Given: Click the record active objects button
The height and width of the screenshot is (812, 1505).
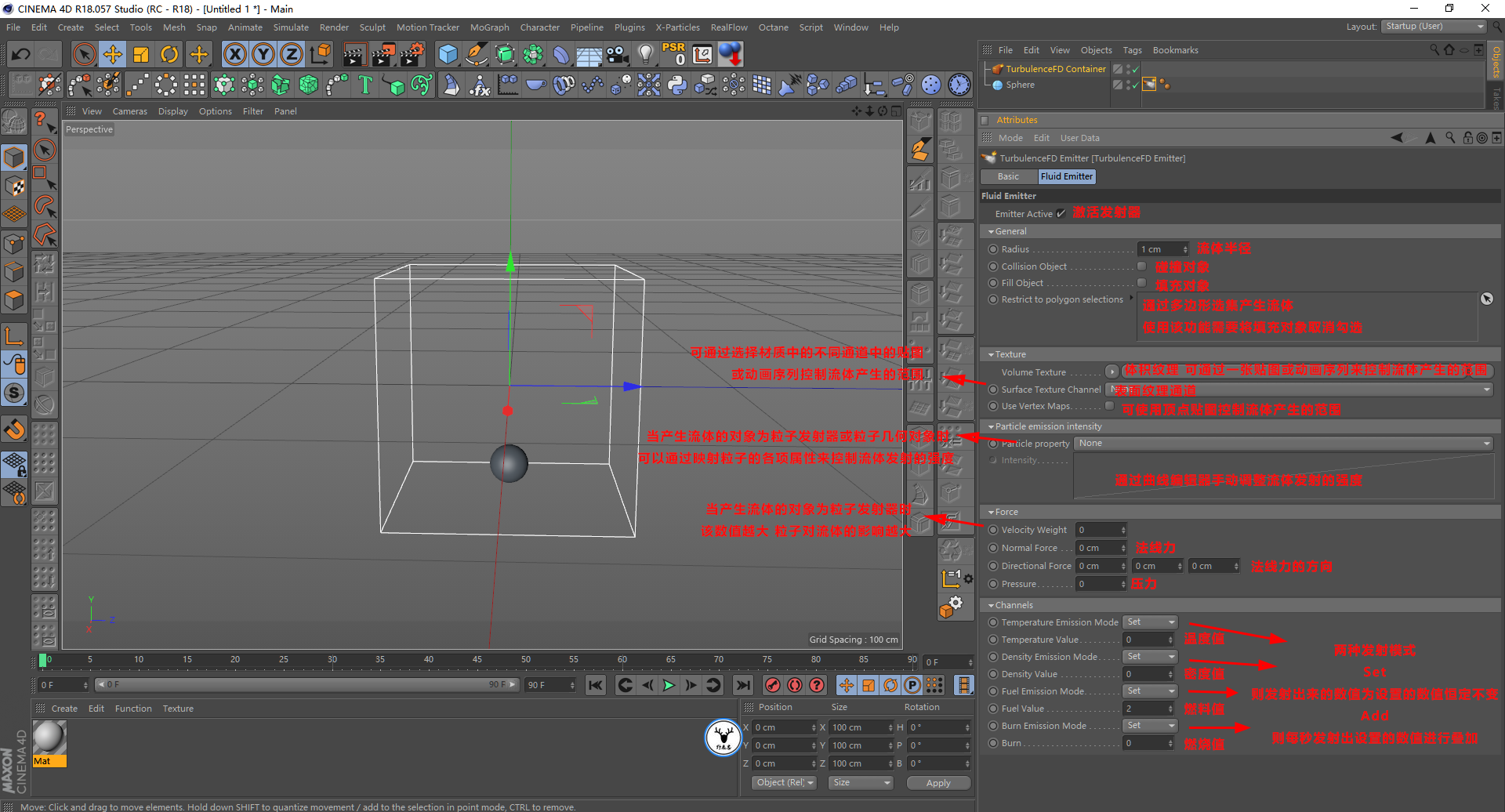Looking at the screenshot, I should [773, 685].
